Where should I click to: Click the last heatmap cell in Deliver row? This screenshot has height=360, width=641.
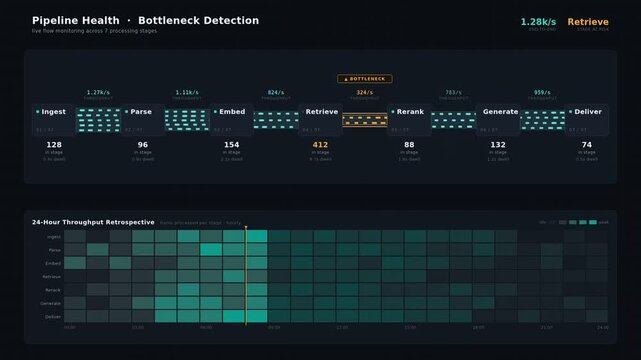(597, 316)
